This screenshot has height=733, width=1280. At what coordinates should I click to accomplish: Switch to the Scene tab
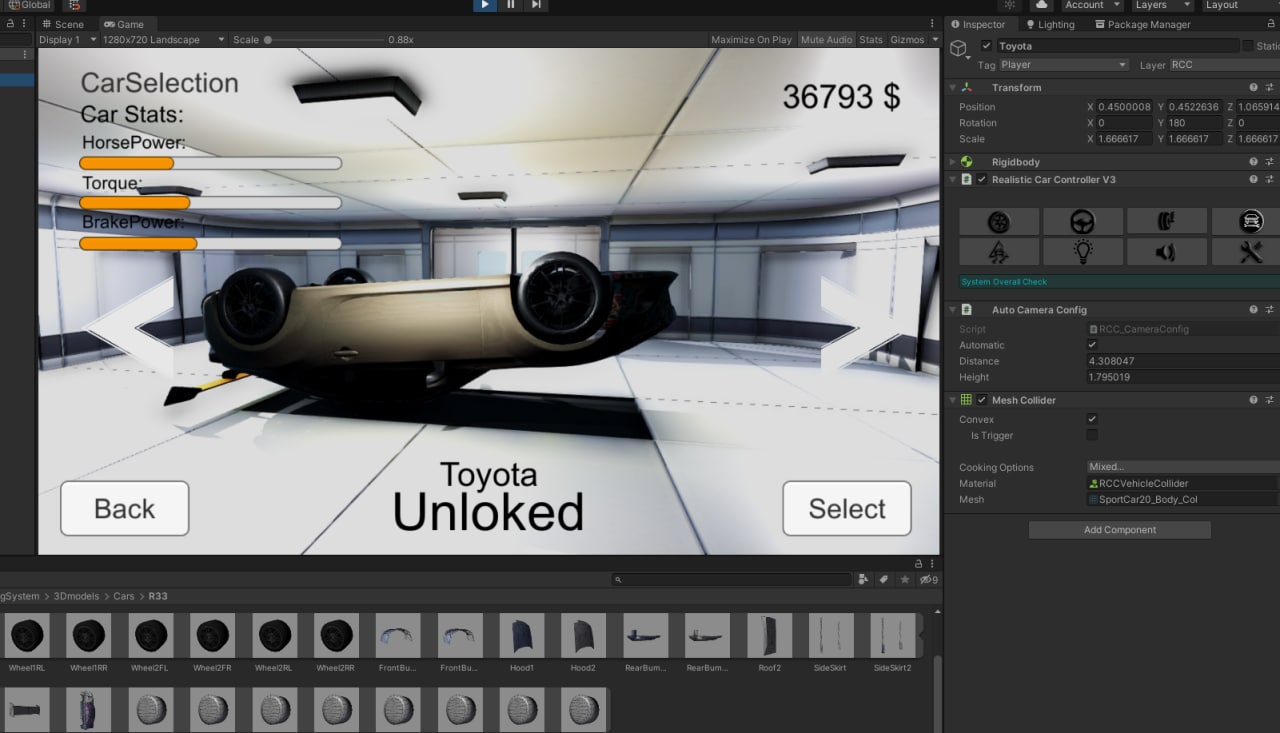click(x=62, y=24)
